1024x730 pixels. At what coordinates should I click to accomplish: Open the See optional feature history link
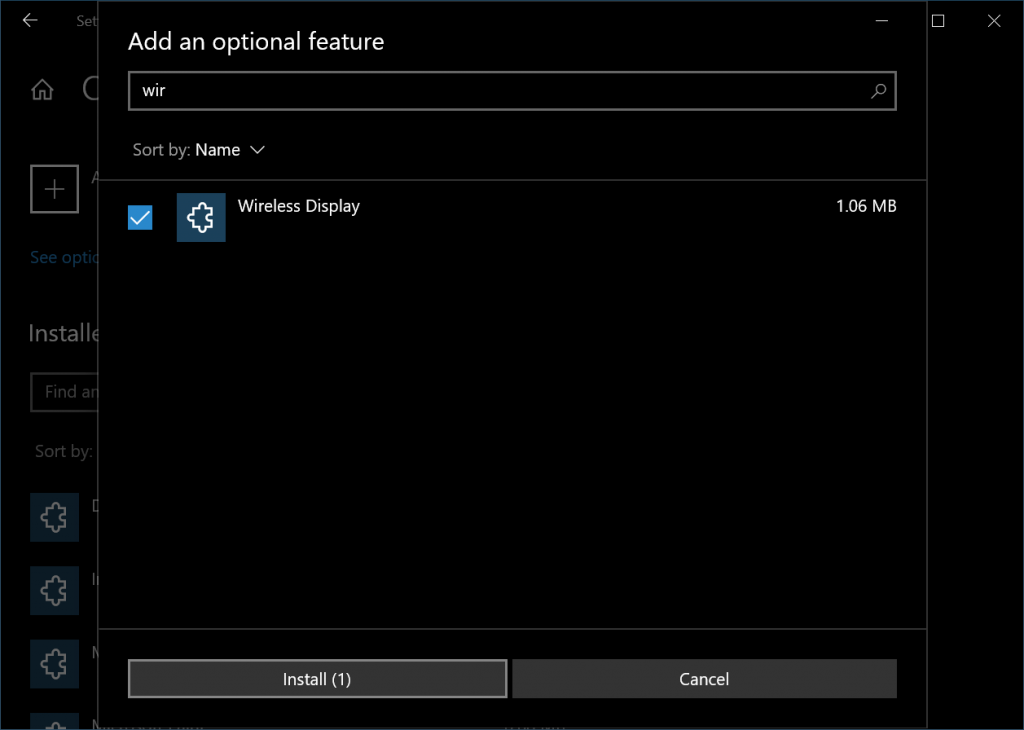64,257
